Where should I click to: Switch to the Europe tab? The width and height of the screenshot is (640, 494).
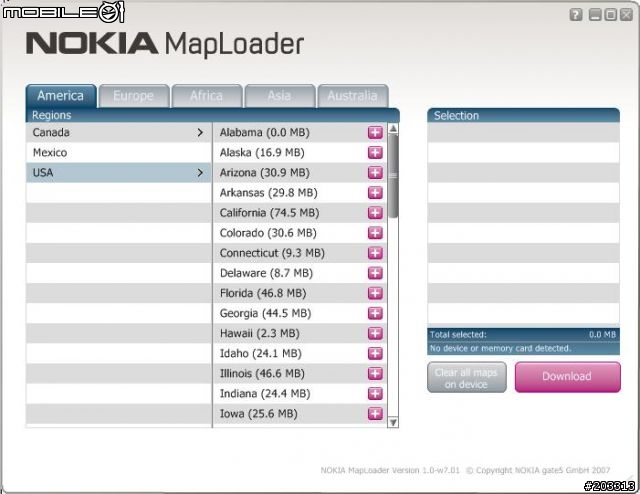coord(134,96)
